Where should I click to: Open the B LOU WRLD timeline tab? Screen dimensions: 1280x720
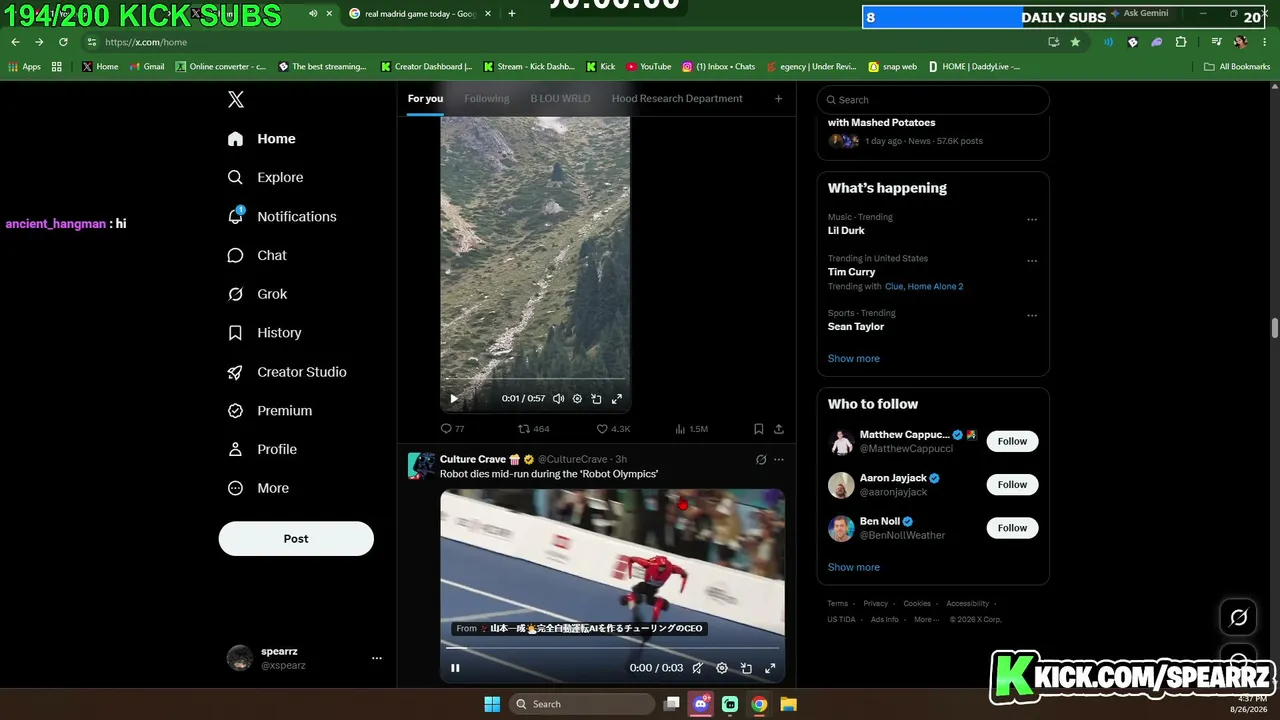point(560,99)
